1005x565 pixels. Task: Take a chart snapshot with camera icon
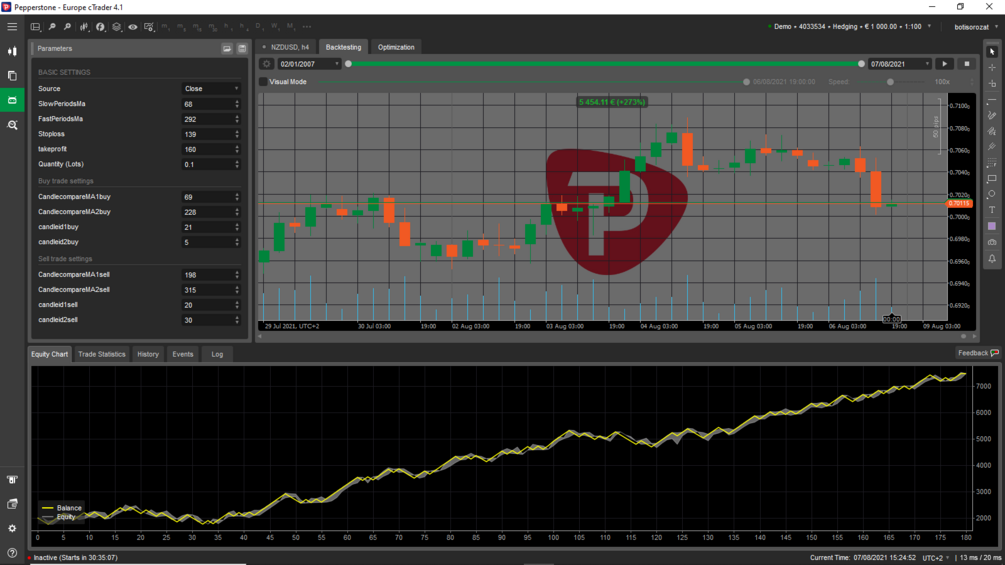[x=992, y=242]
